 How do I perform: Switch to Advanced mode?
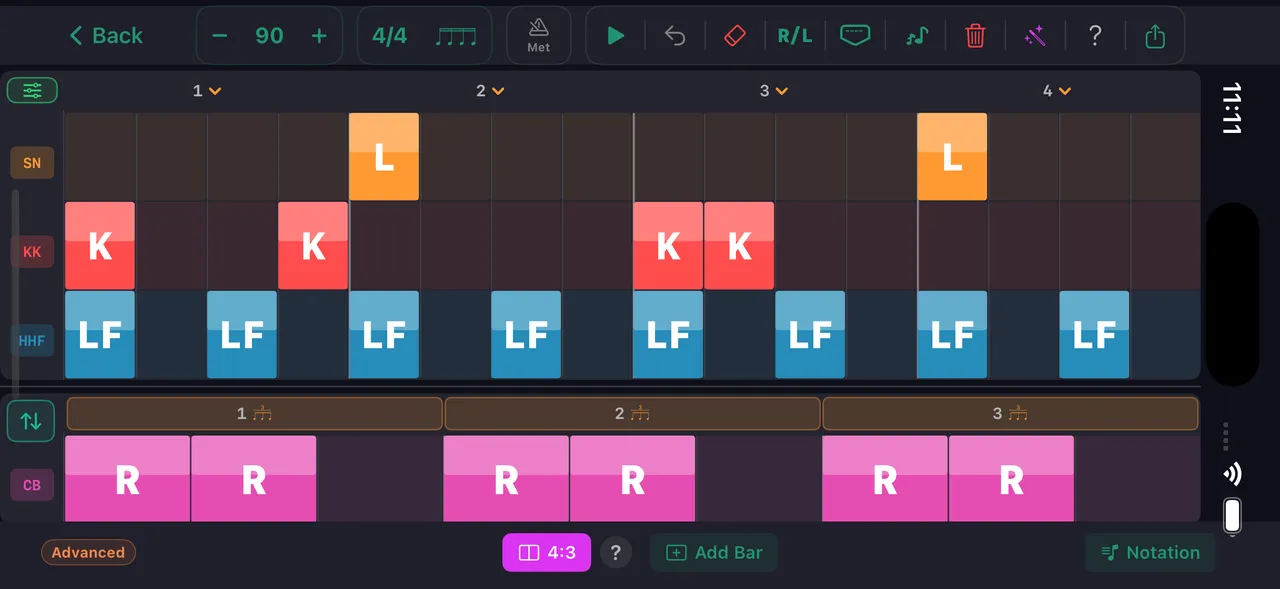88,552
